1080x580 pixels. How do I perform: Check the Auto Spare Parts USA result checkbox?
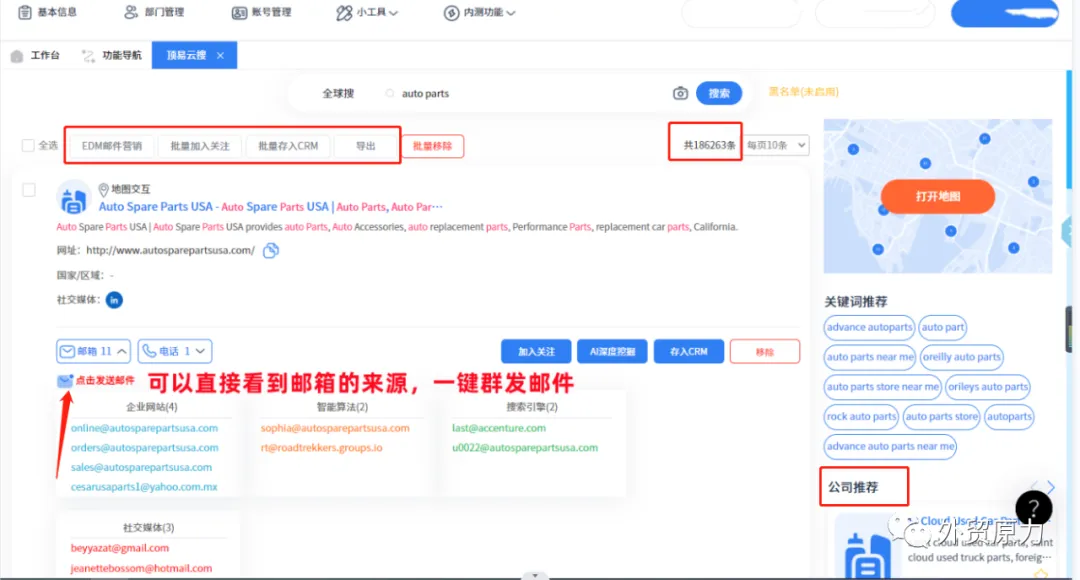[x=29, y=189]
